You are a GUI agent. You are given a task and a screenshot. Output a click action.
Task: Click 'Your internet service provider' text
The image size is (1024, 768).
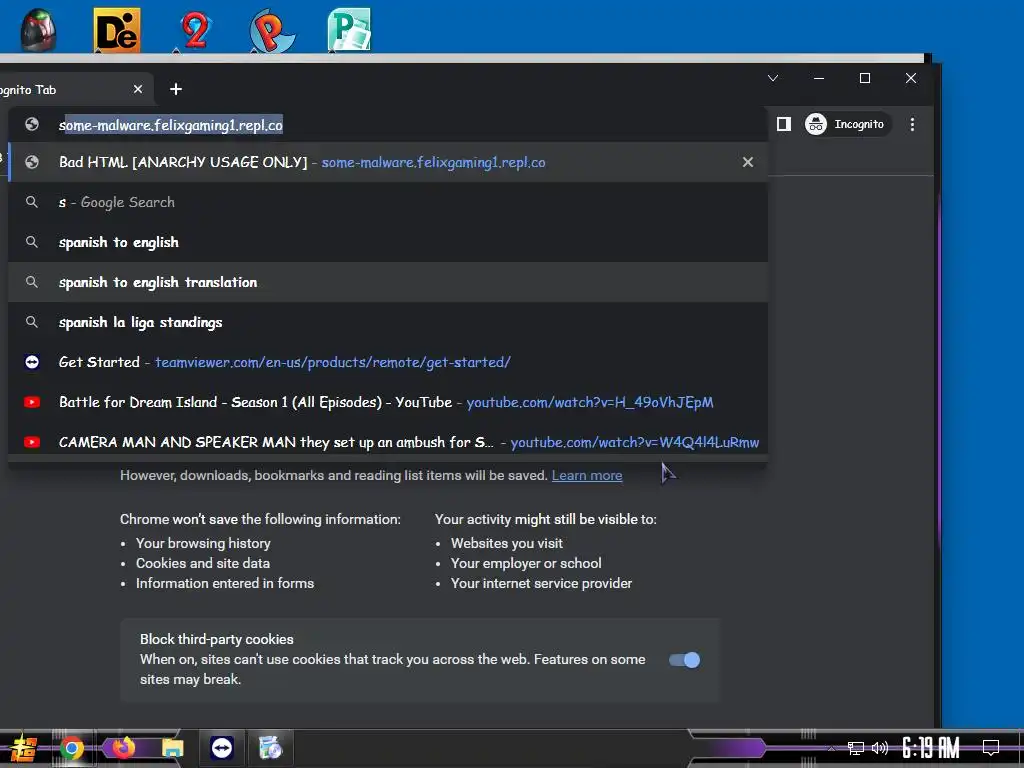[x=541, y=583]
